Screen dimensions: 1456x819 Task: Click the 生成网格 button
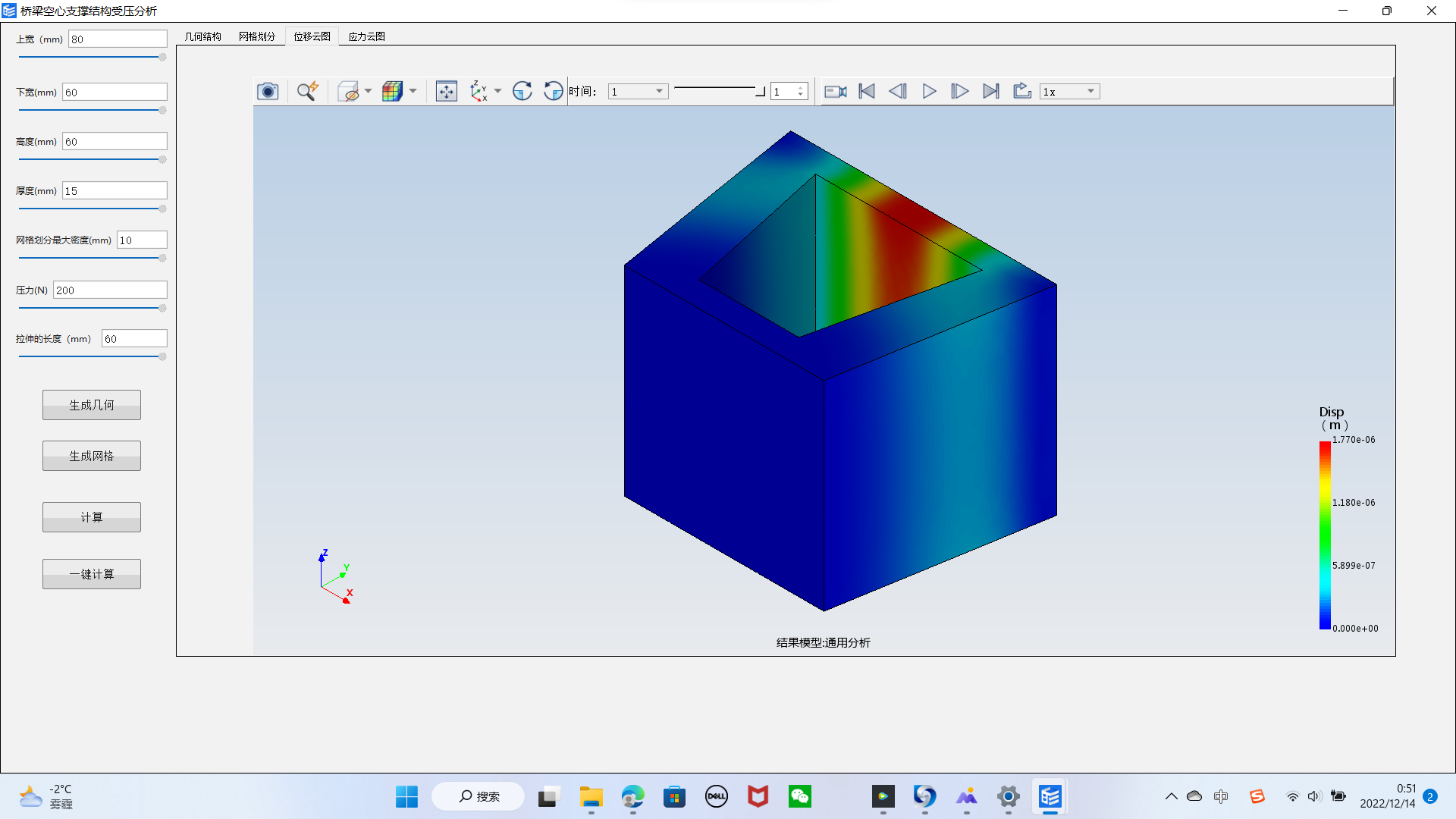(92, 456)
